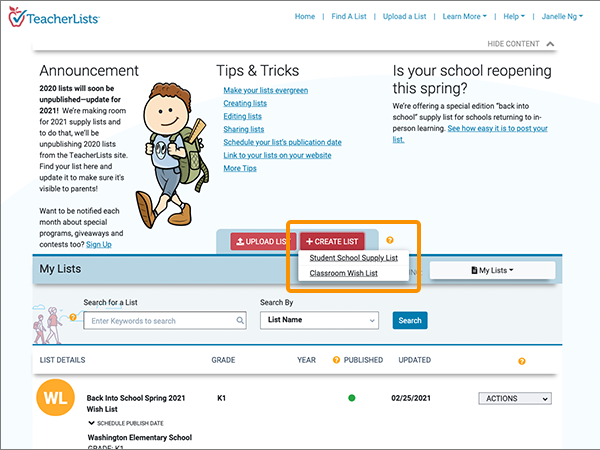
Task: Click the List Details column header
Action: pyautogui.click(x=62, y=360)
